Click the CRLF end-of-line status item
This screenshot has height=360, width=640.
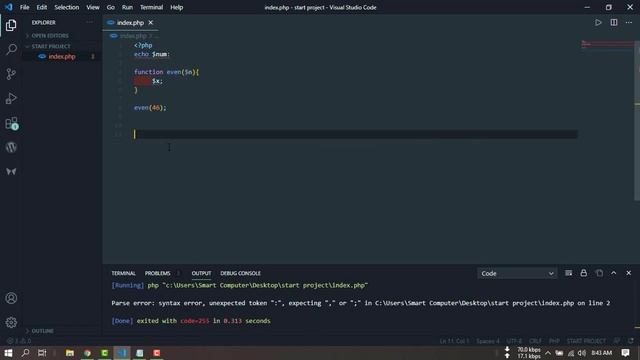pos(536,341)
